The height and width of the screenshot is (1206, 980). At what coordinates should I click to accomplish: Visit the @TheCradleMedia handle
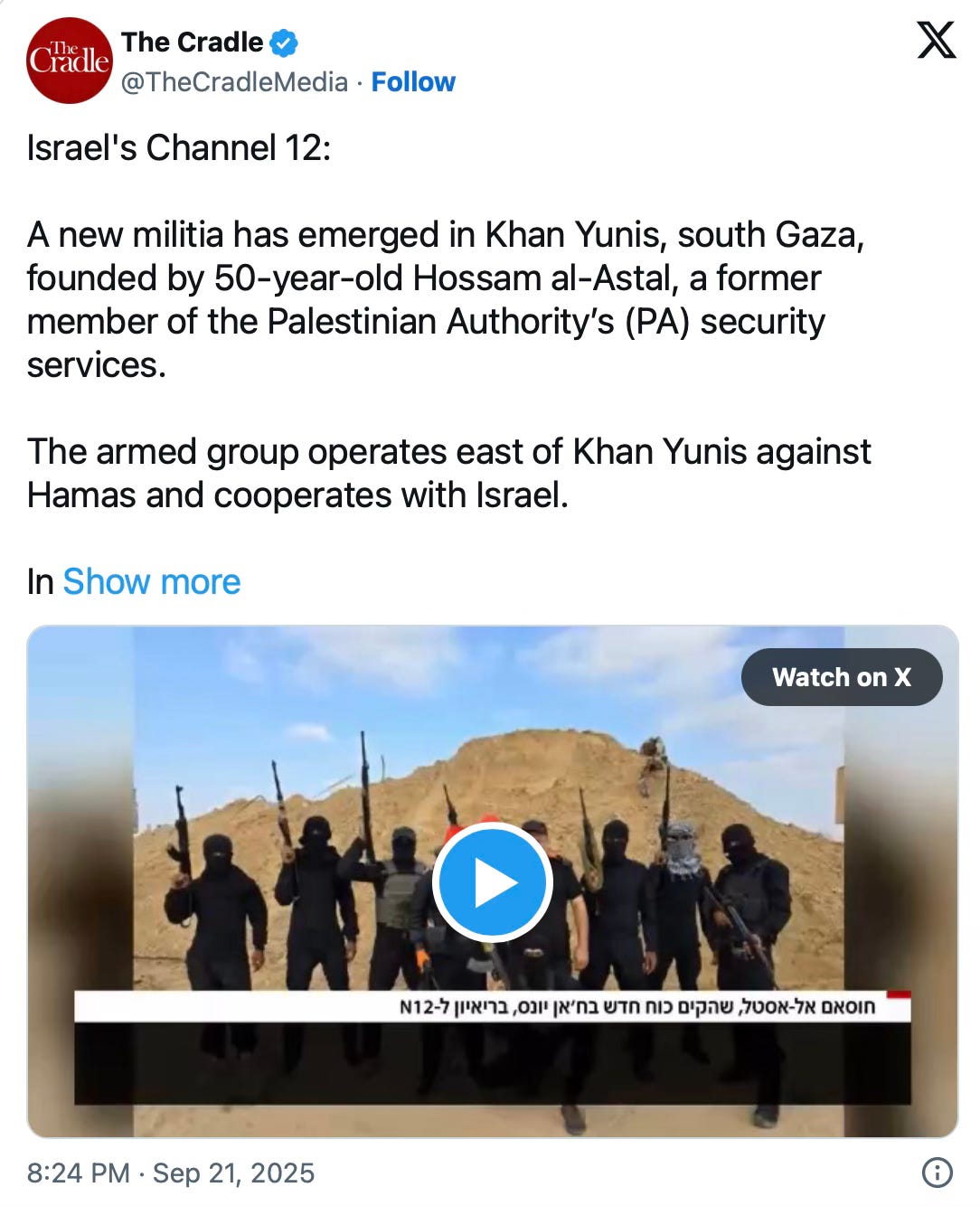tap(234, 82)
